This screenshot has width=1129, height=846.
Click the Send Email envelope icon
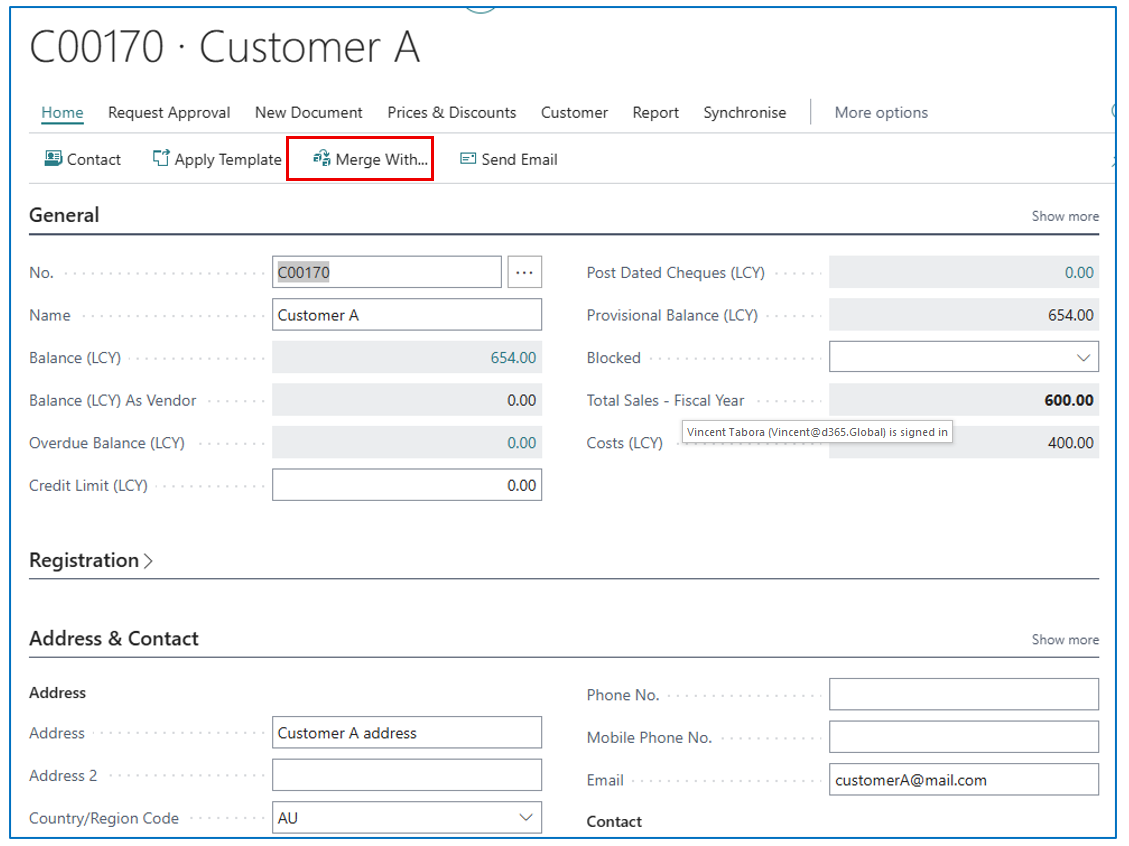click(468, 159)
